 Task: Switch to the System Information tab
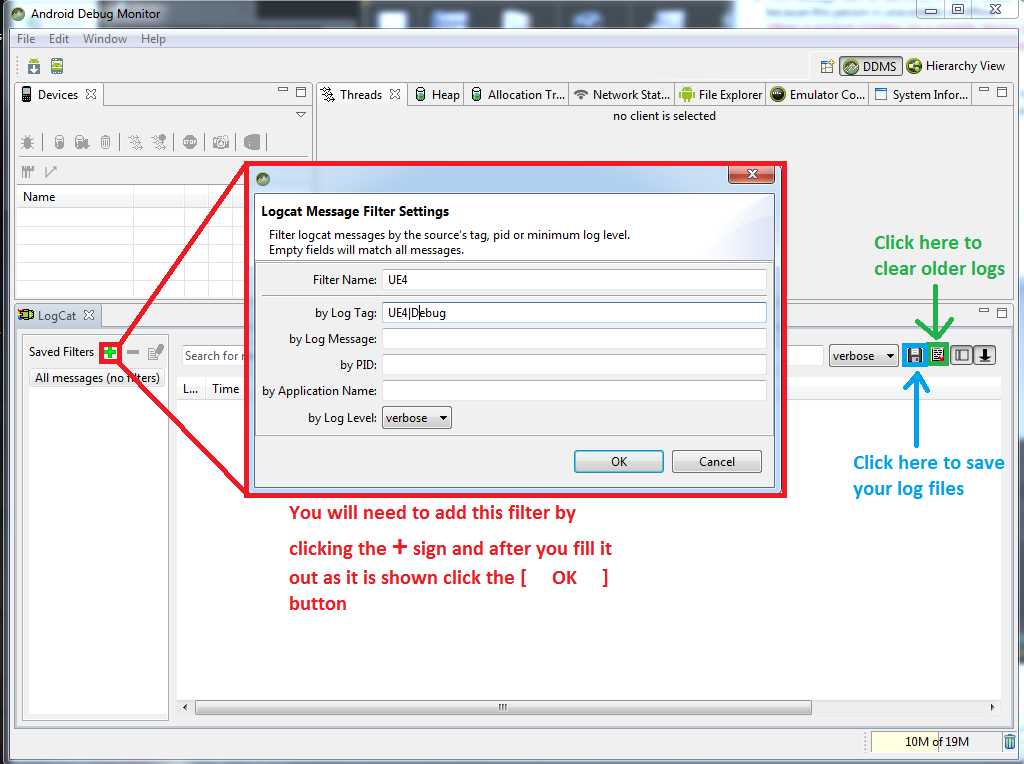[x=921, y=95]
